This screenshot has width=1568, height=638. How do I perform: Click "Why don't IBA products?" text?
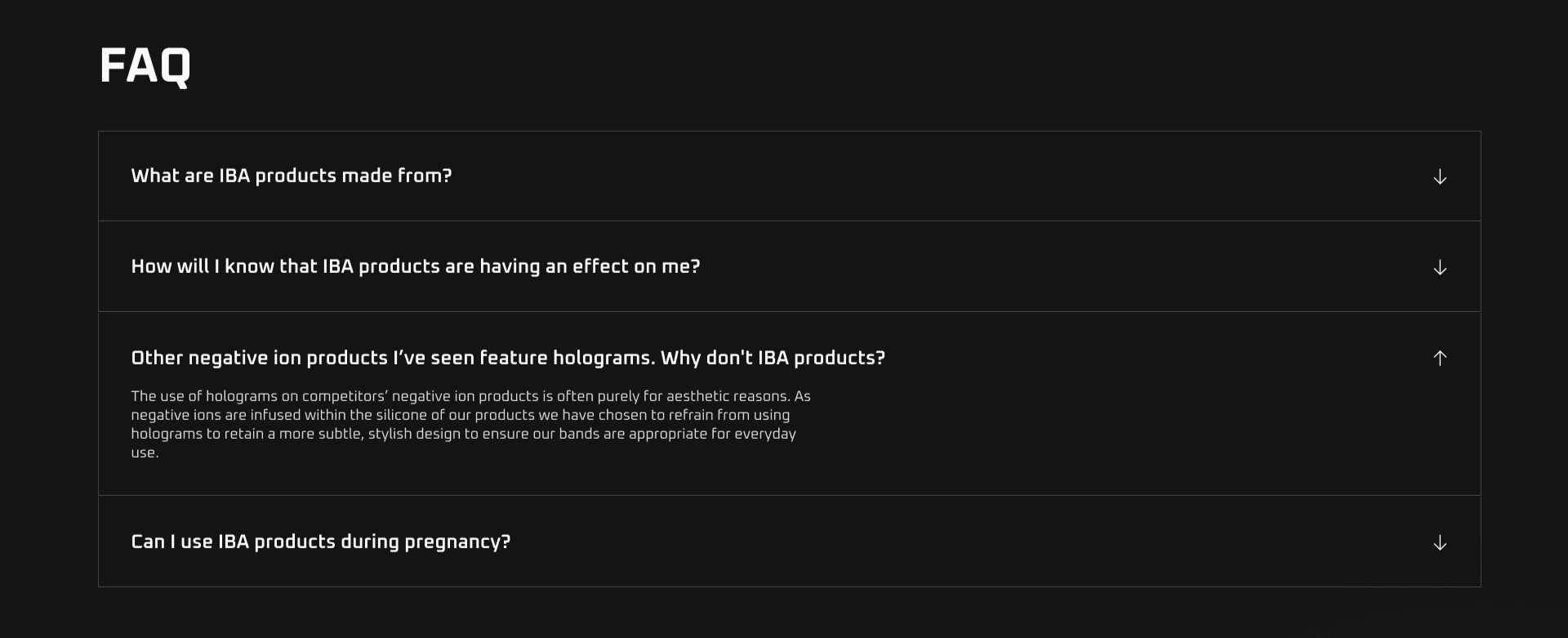773,358
